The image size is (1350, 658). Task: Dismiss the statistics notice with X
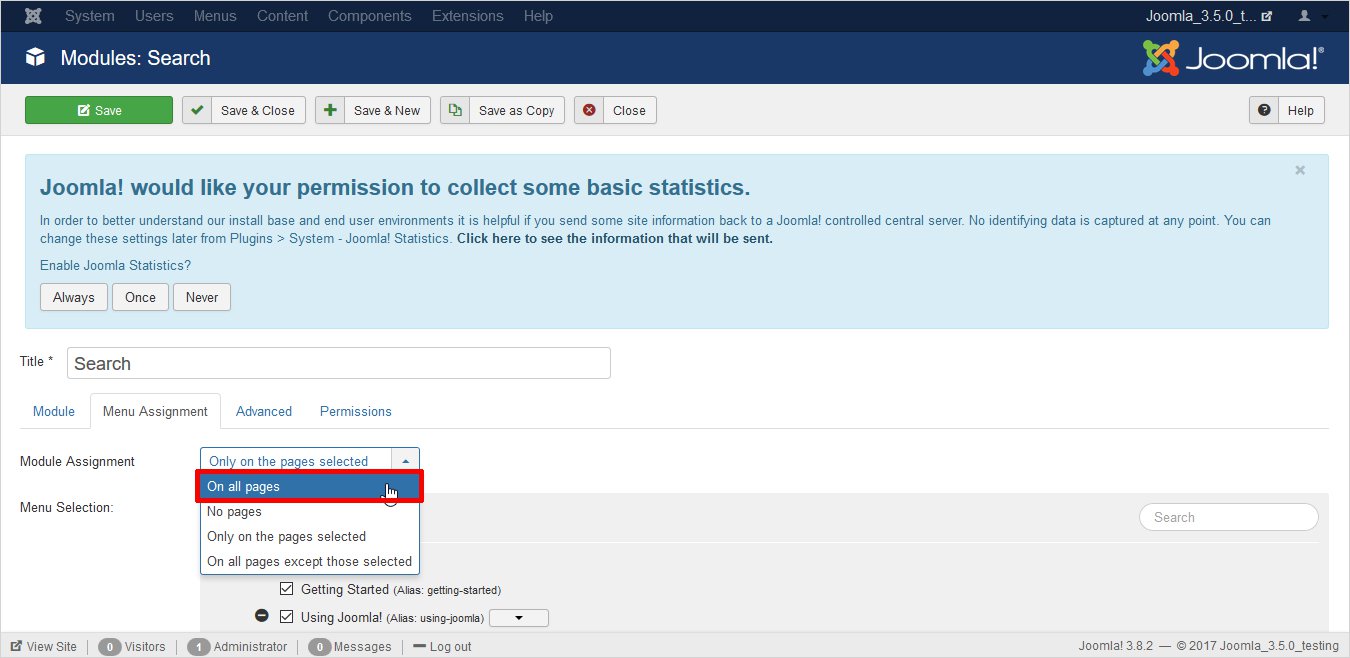(x=1300, y=171)
